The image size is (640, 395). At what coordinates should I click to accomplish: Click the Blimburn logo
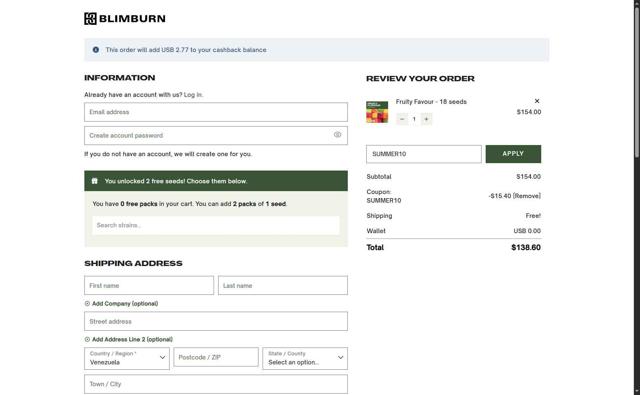point(125,18)
